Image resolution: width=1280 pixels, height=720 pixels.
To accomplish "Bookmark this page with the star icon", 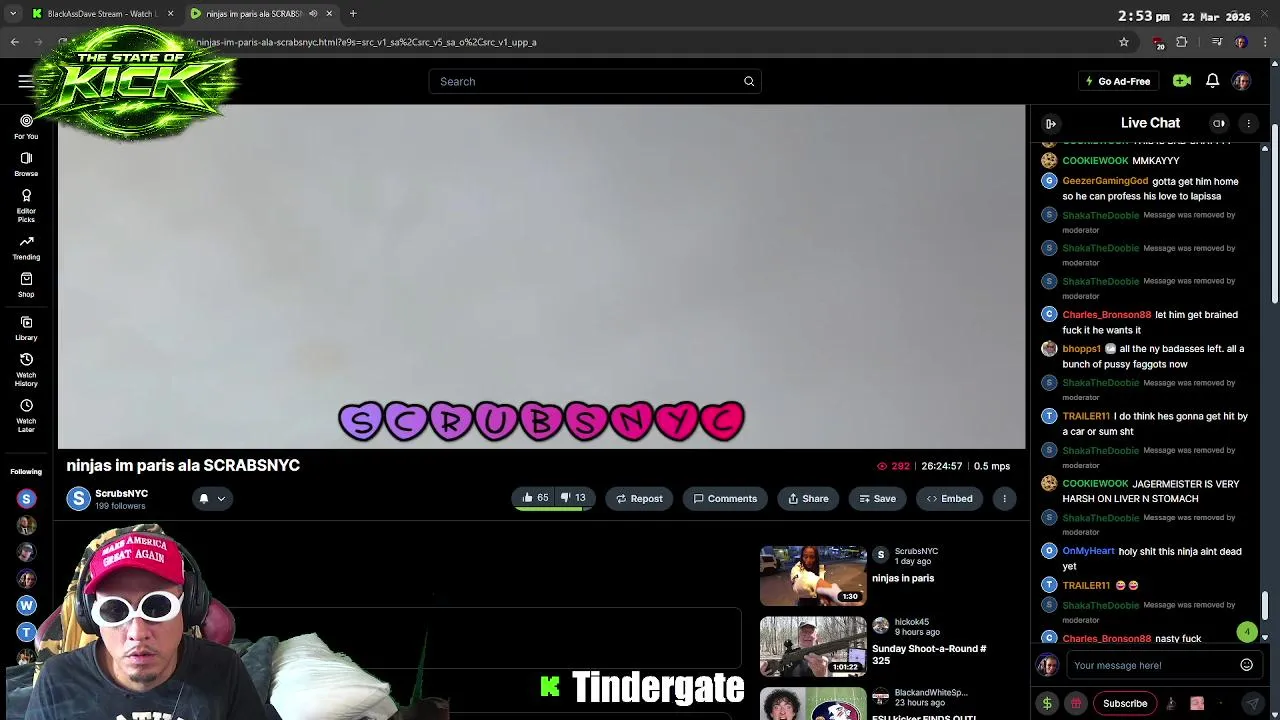I will (1124, 42).
